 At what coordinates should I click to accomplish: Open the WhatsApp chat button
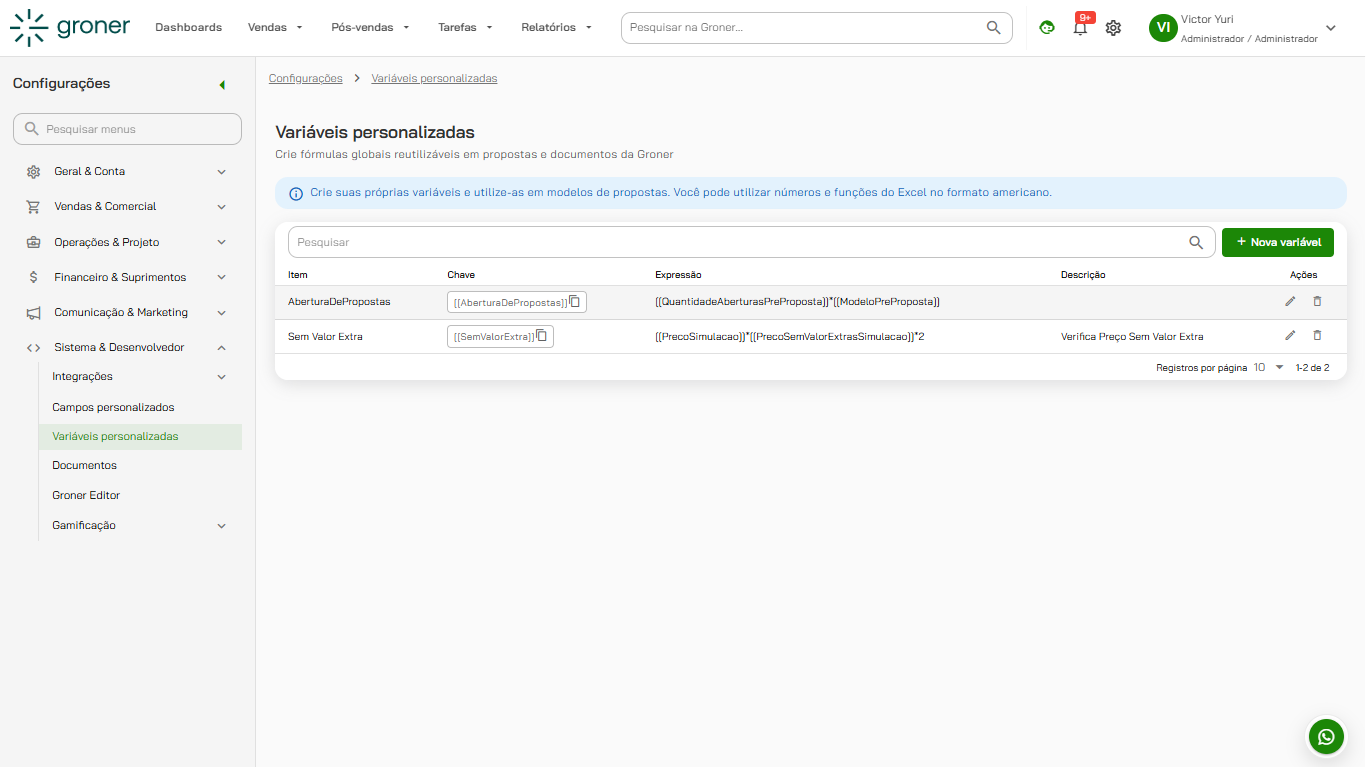point(1326,737)
